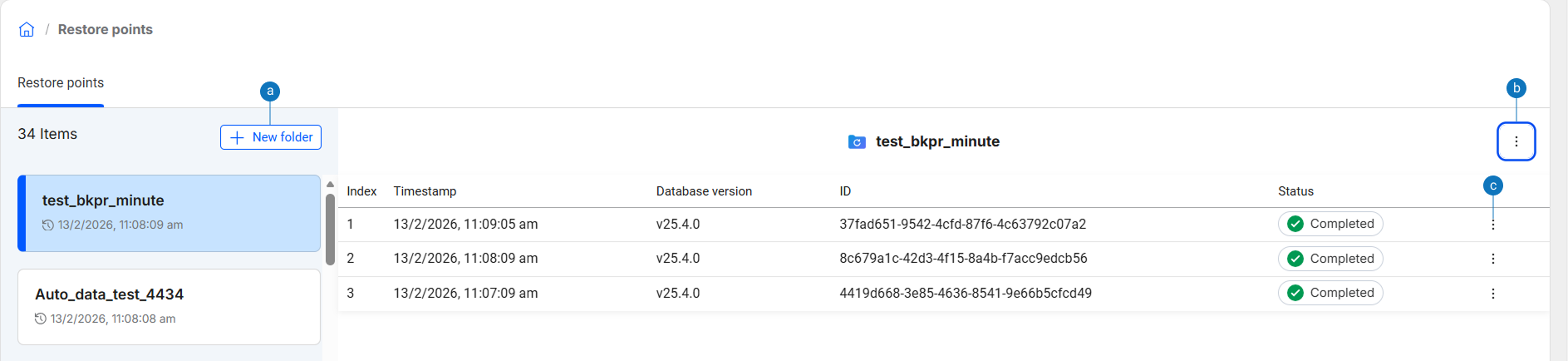The width and height of the screenshot is (1568, 361).
Task: Open actions menu for restore point 2
Action: click(x=1492, y=259)
